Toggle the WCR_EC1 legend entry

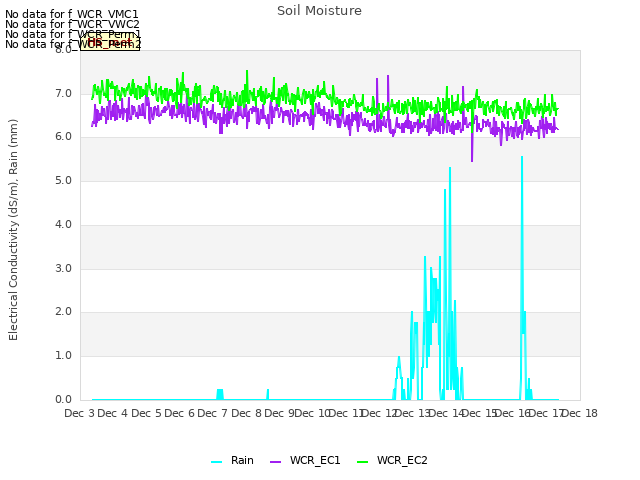[x=305, y=460]
